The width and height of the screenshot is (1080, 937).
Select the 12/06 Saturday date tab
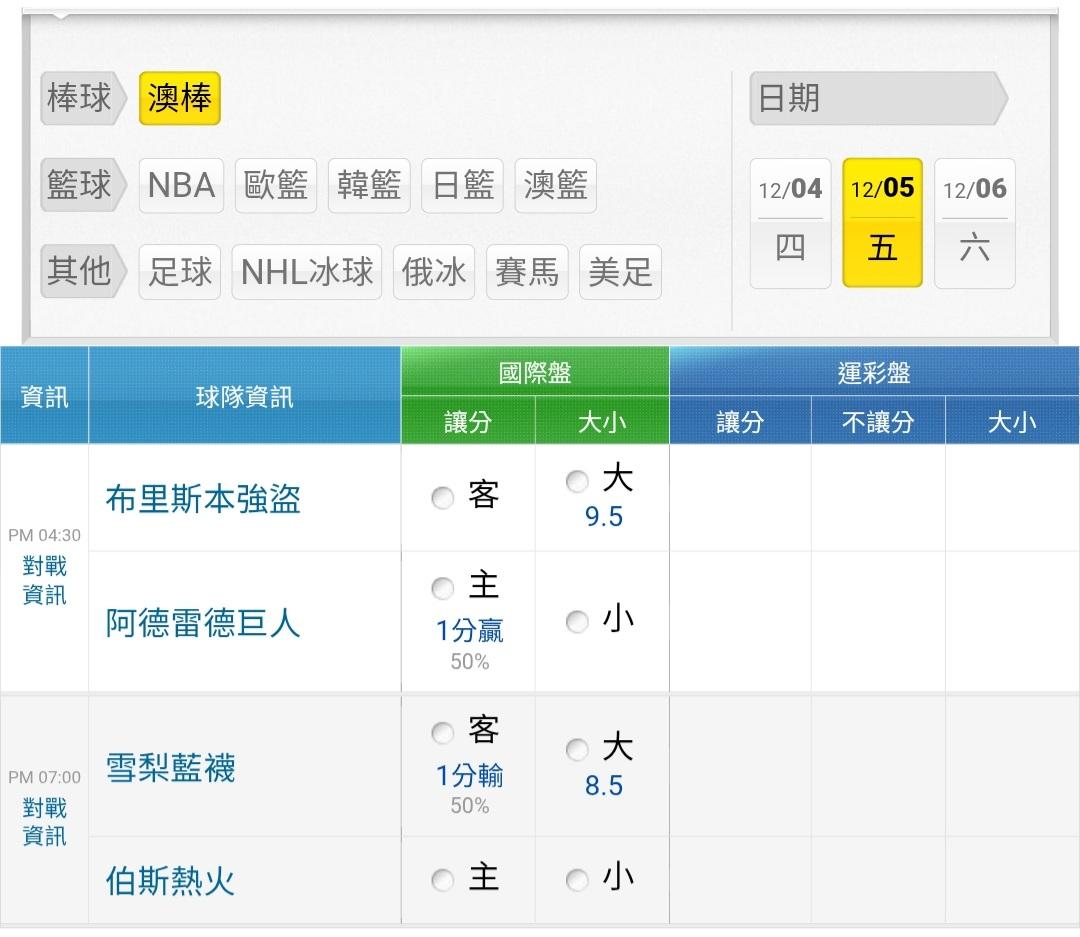(x=974, y=223)
